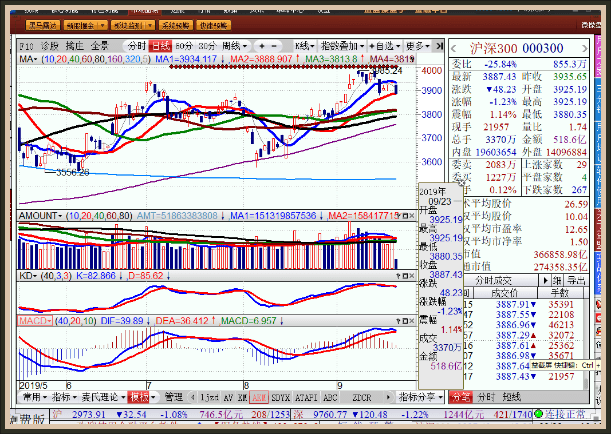Viewport: 611px width, 434px height.
Task: Open the 擒庄 view
Action: tap(74, 46)
